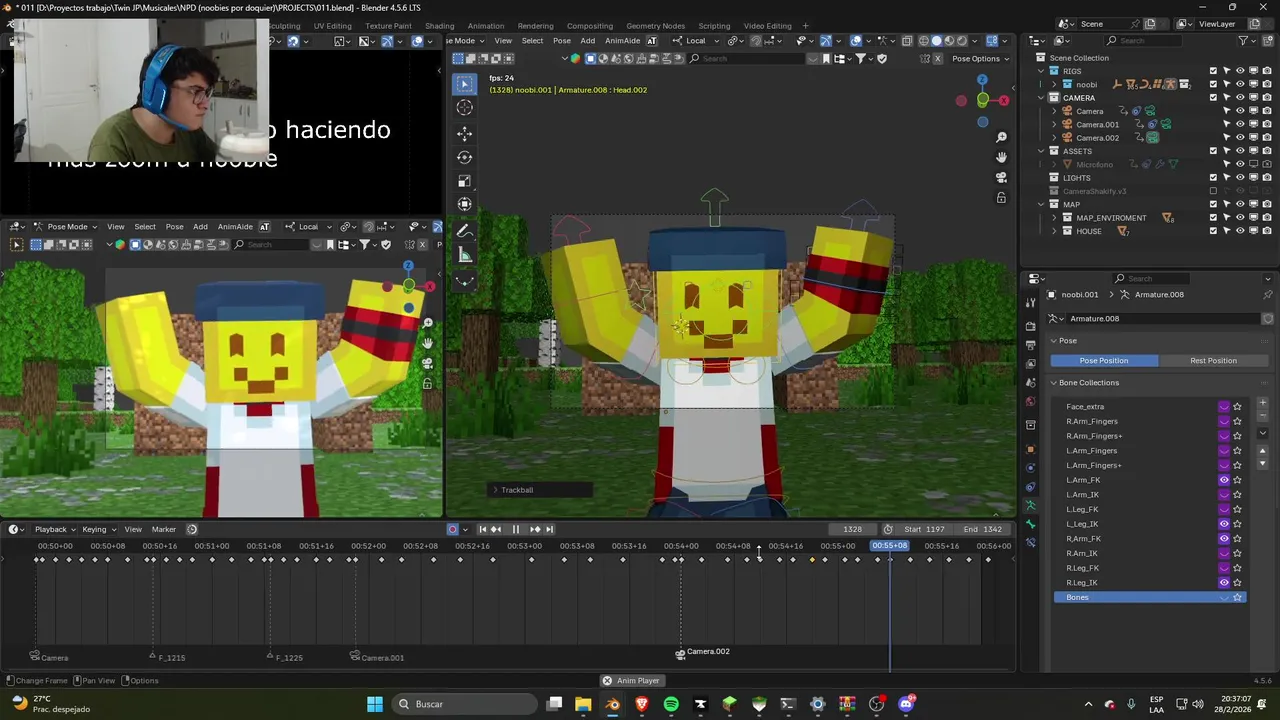Activate the Rotate tool in right viewport
This screenshot has width=1280, height=720.
(x=465, y=157)
